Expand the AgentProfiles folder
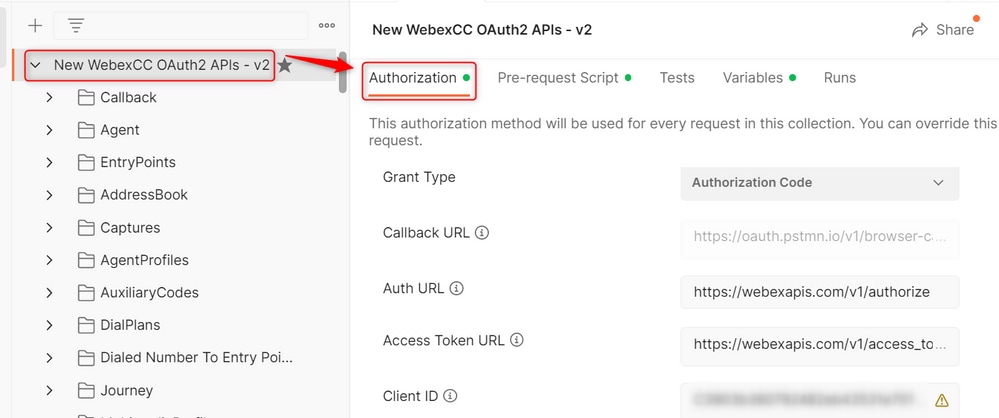Screen dimensions: 999x418 (x=50, y=260)
